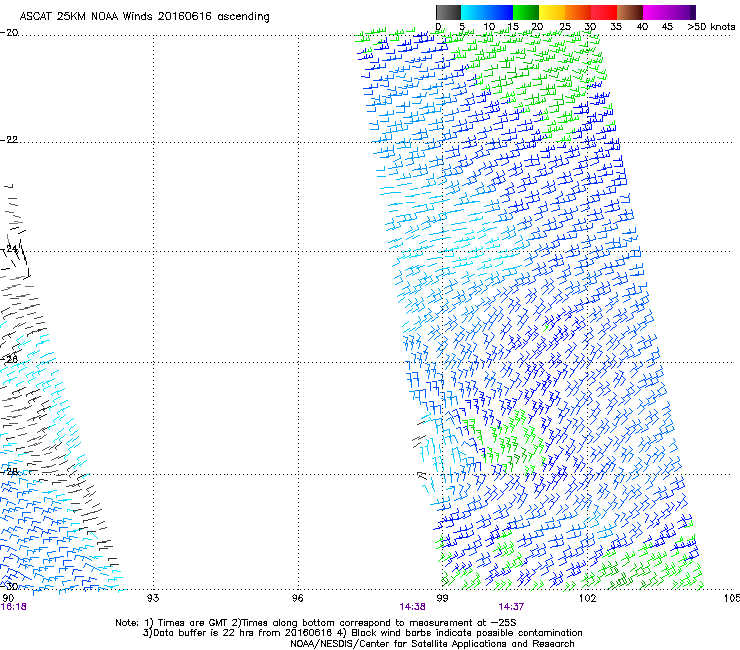The width and height of the screenshot is (740, 650).
Task: Click the '96' longitude axis label
Action: coord(297,598)
